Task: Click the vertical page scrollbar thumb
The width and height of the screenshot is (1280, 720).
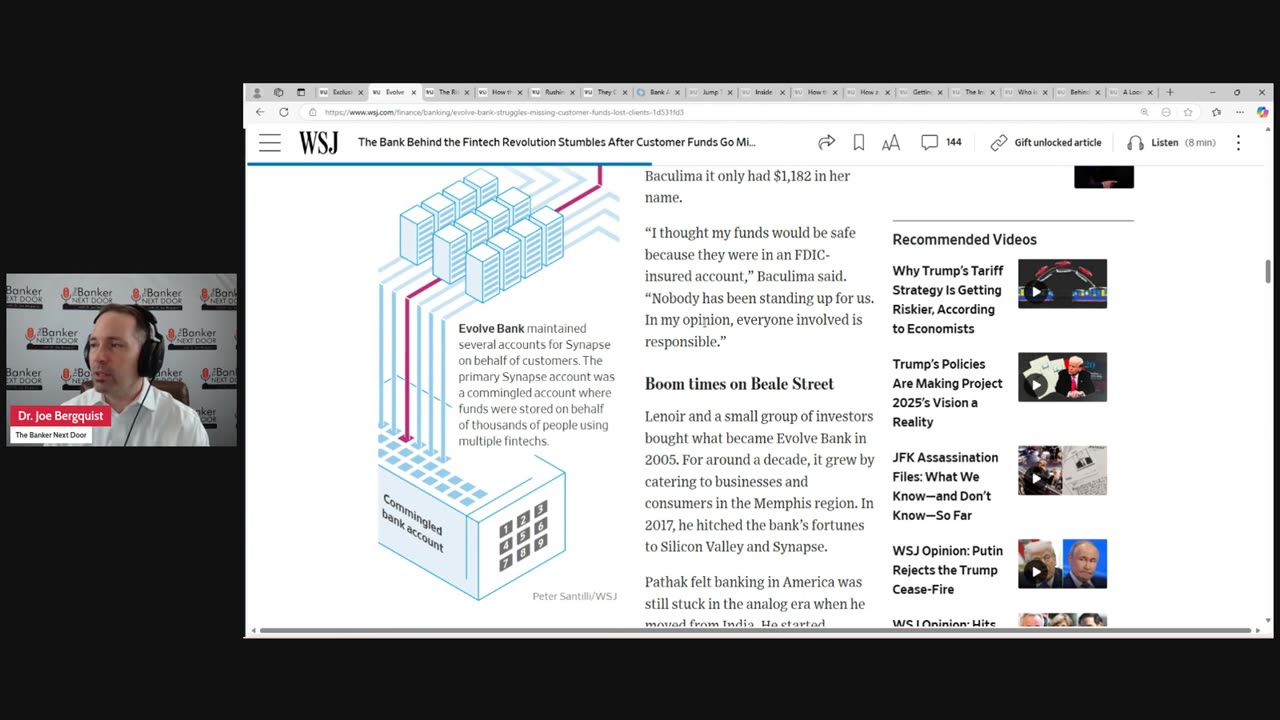Action: click(1268, 271)
